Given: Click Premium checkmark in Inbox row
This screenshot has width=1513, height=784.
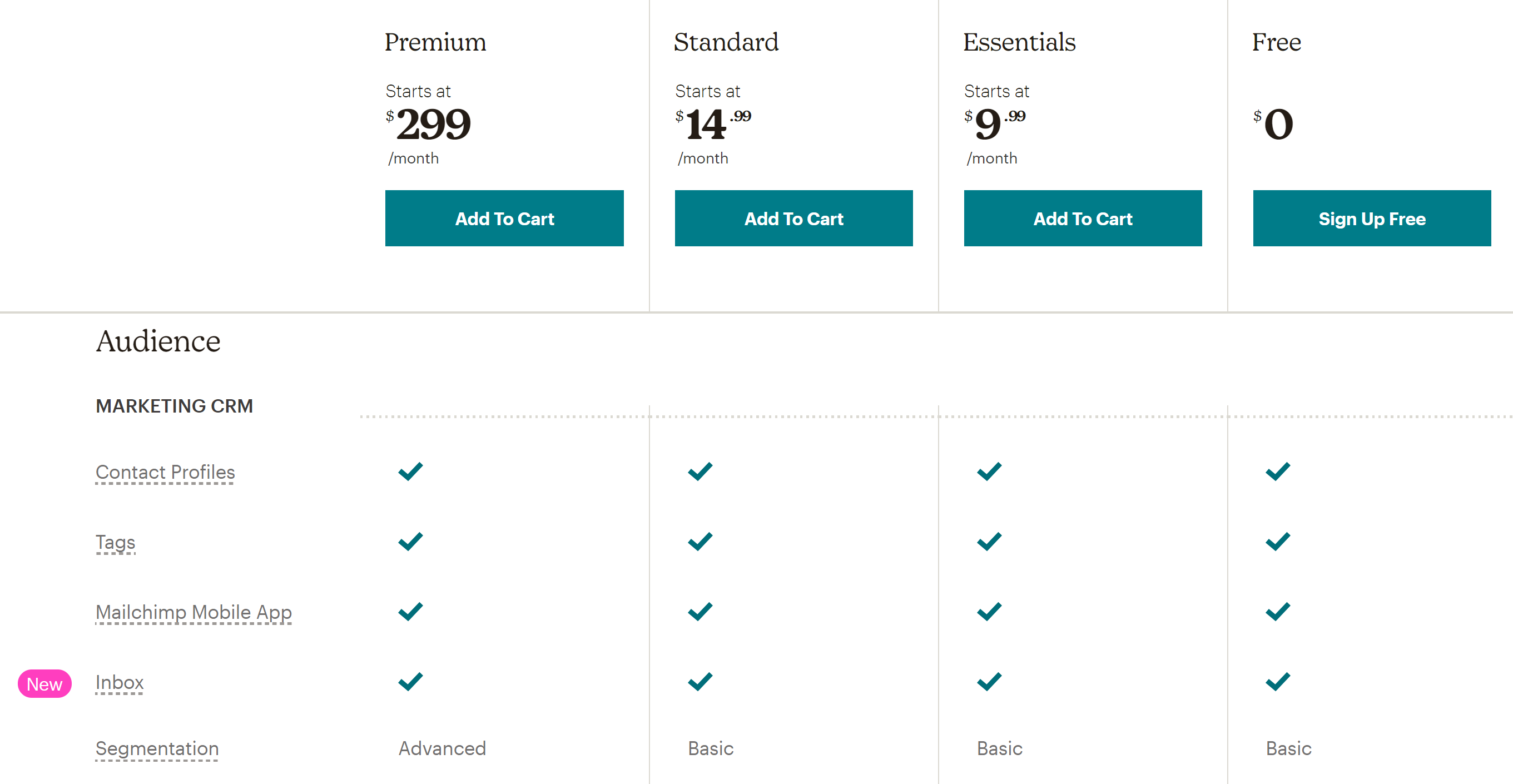Looking at the screenshot, I should pyautogui.click(x=410, y=681).
